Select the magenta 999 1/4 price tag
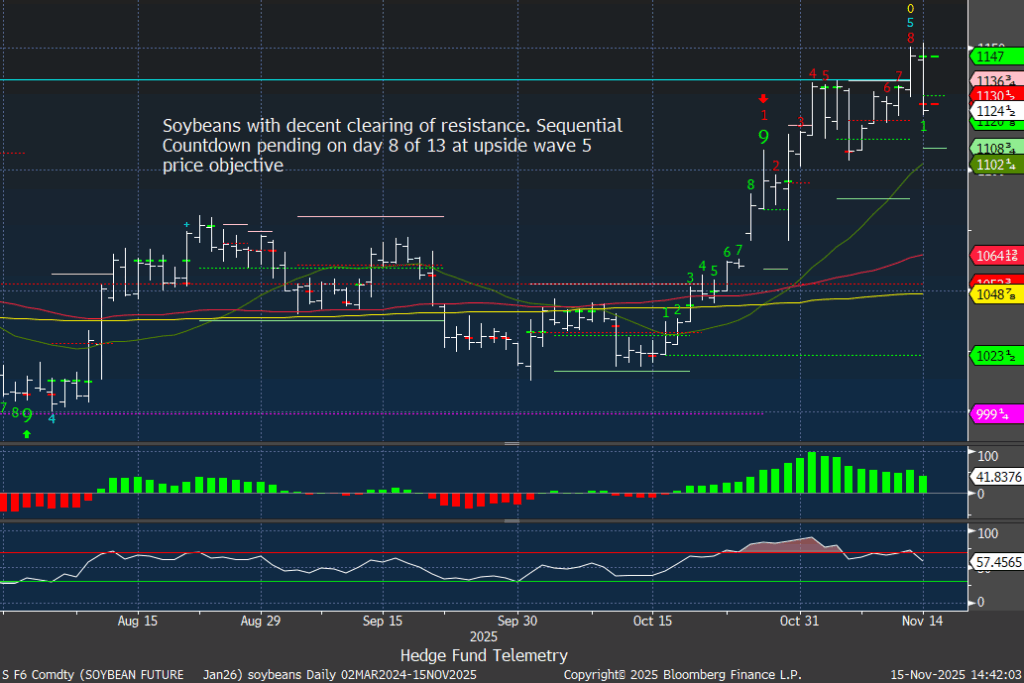1024x683 pixels. pos(995,414)
